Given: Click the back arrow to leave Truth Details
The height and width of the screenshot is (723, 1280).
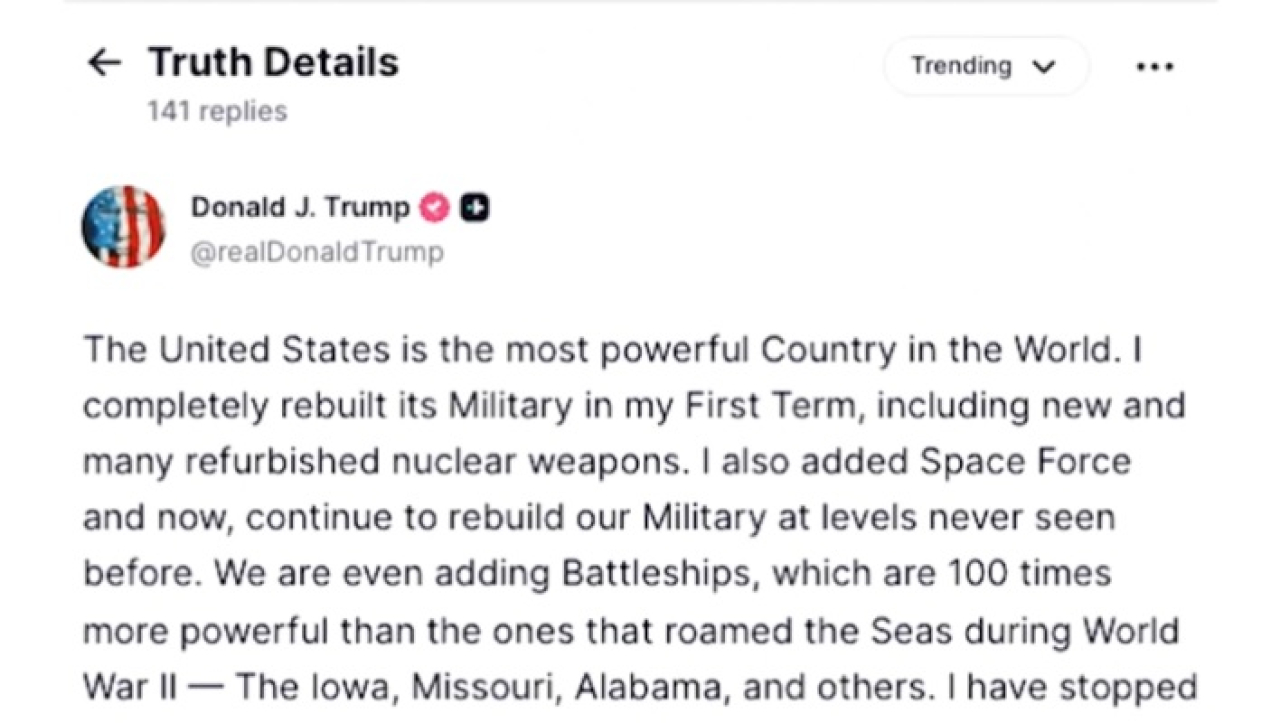Looking at the screenshot, I should tap(104, 63).
